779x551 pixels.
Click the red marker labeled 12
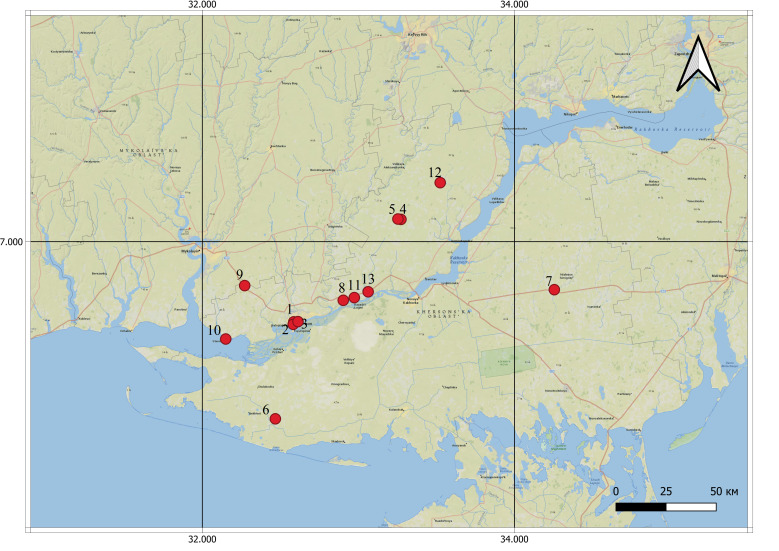[x=439, y=182]
